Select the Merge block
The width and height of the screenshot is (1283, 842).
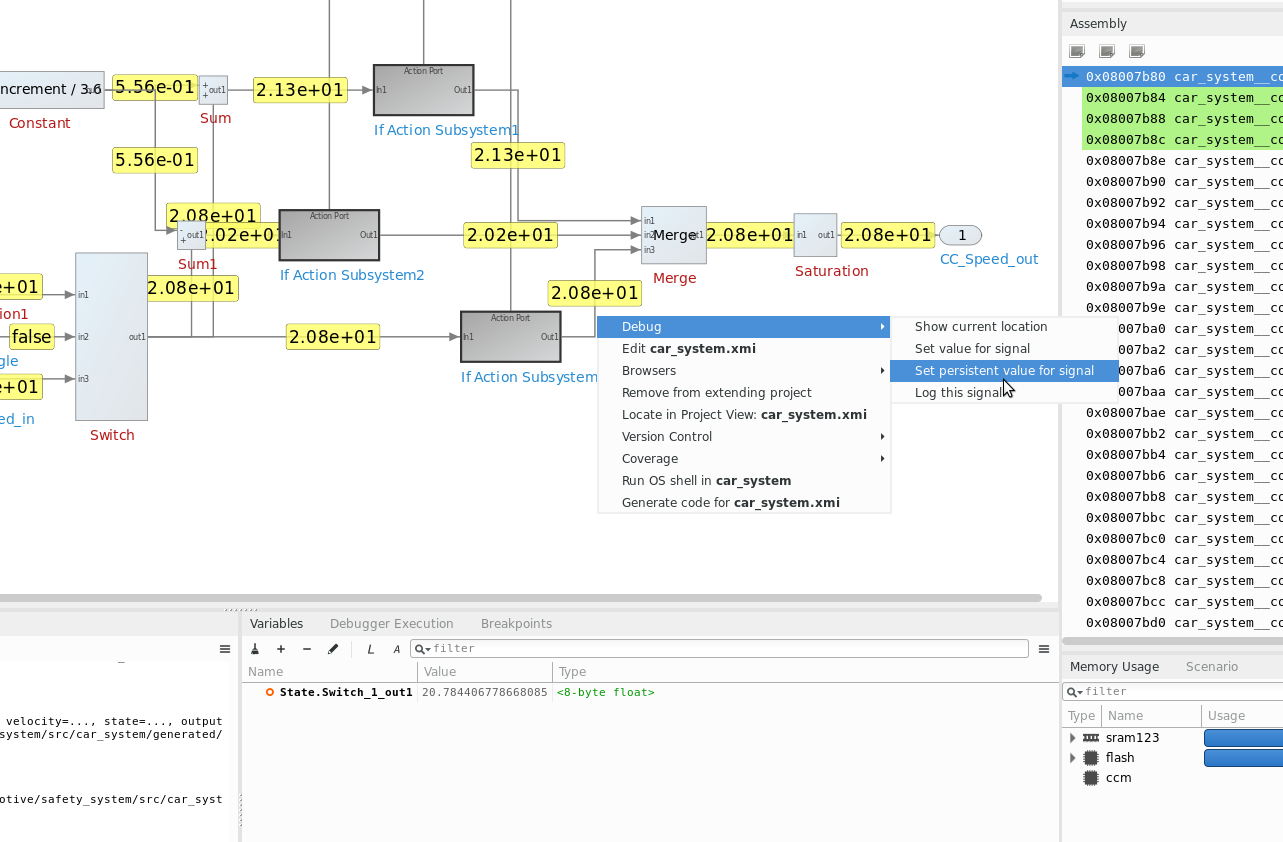[x=673, y=235]
